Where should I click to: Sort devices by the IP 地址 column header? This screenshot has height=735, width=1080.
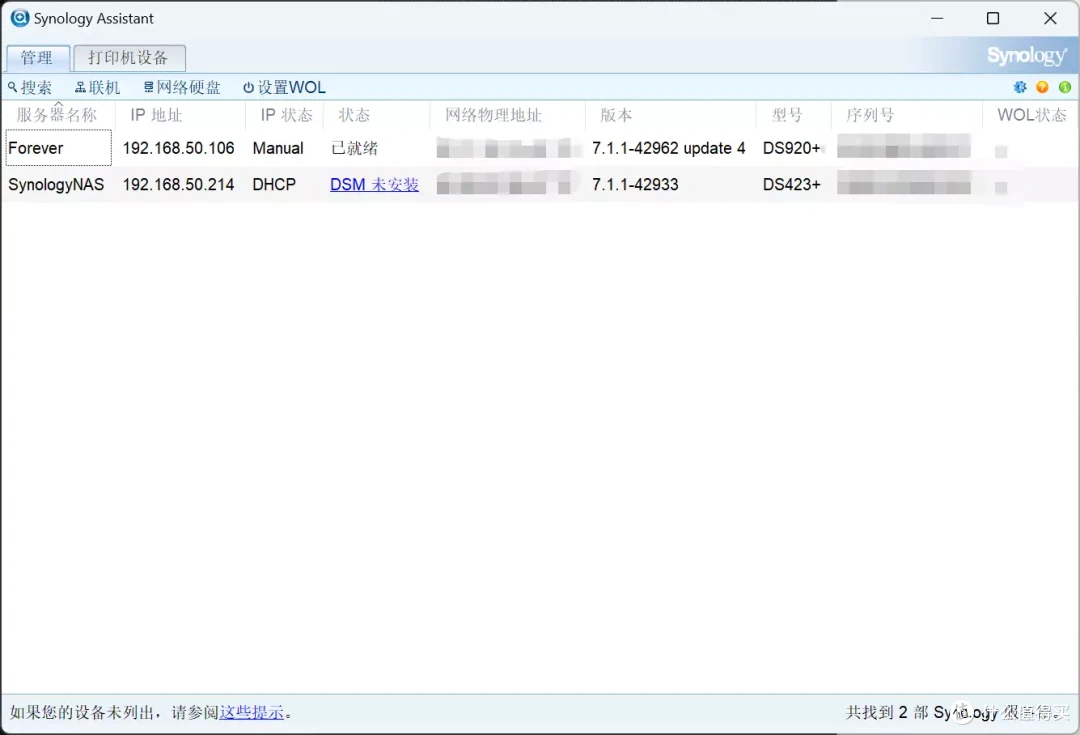(x=155, y=114)
